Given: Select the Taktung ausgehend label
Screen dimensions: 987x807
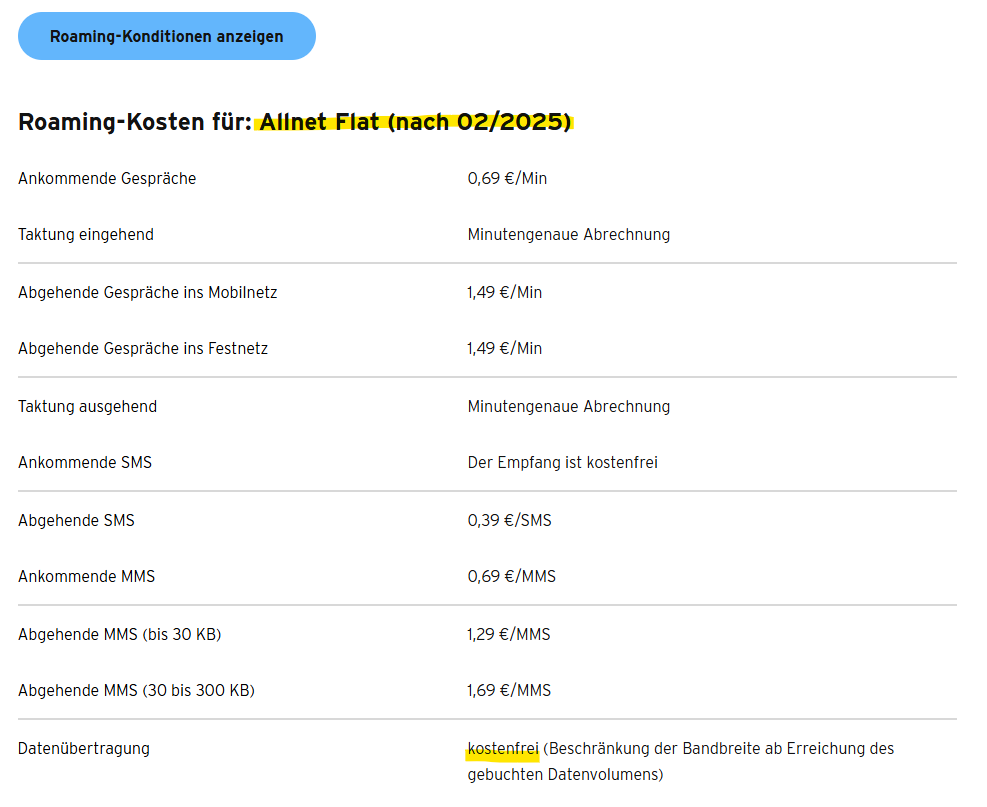Looking at the screenshot, I should coord(87,407).
